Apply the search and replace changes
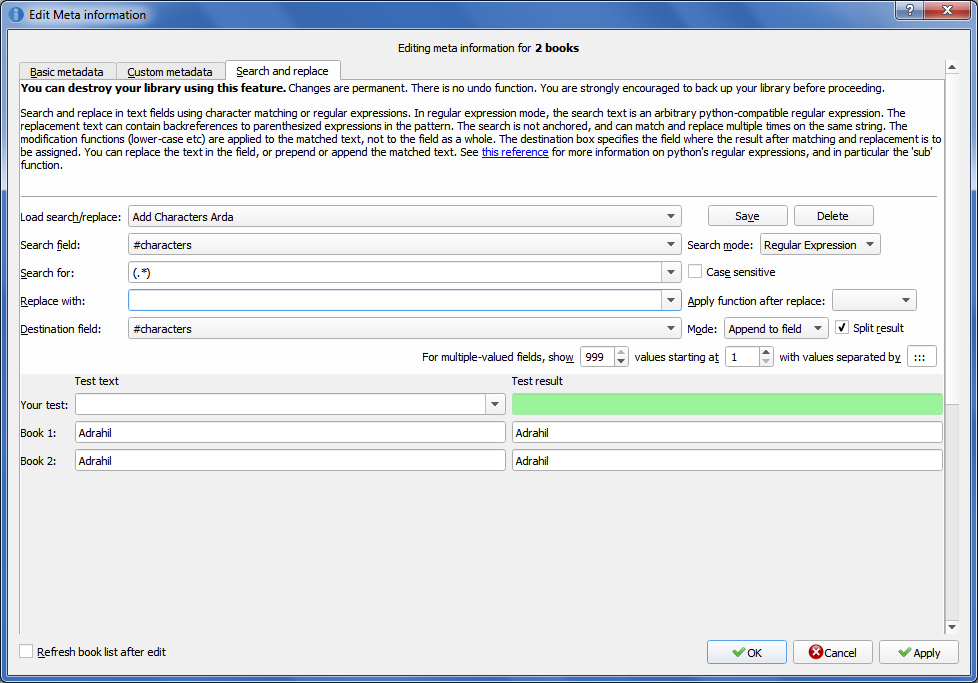This screenshot has height=683, width=978. click(x=919, y=652)
